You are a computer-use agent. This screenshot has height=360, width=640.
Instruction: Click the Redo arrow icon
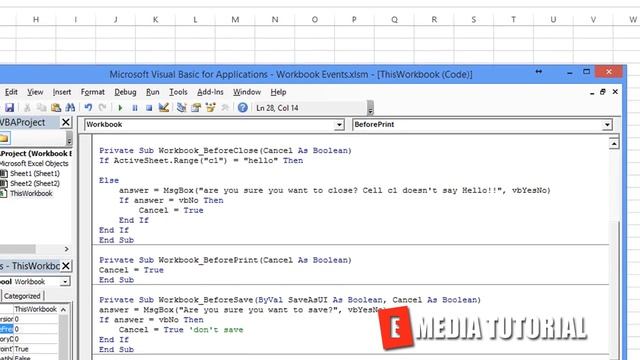click(x=102, y=108)
